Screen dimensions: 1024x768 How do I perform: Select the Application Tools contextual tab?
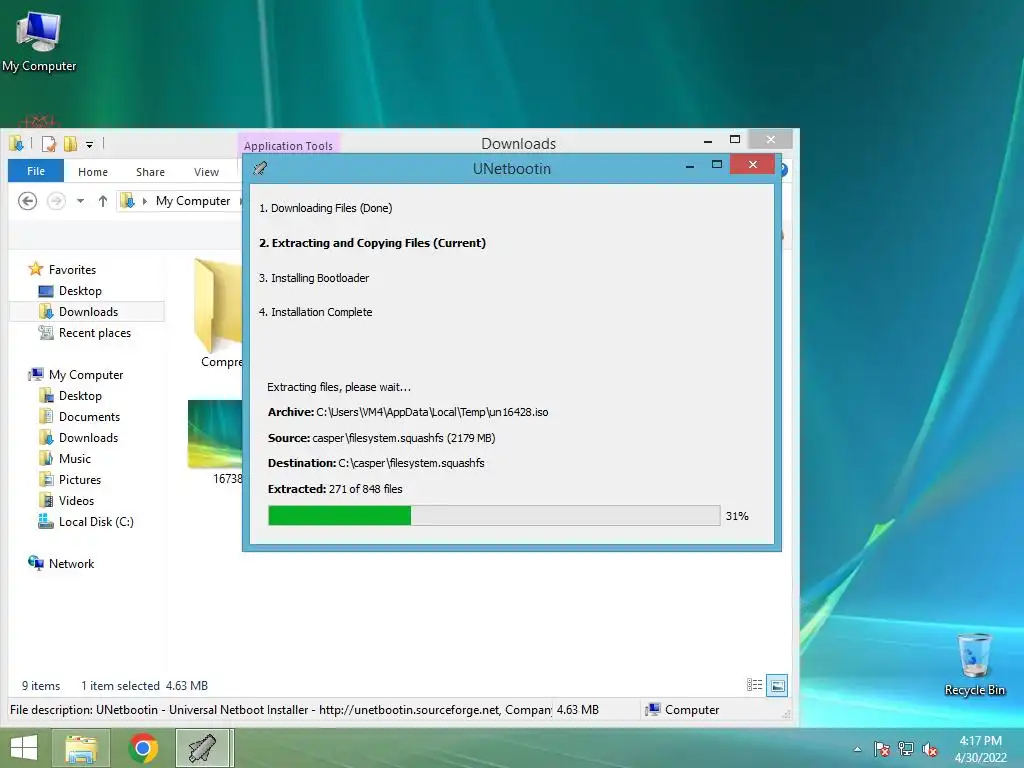[288, 145]
